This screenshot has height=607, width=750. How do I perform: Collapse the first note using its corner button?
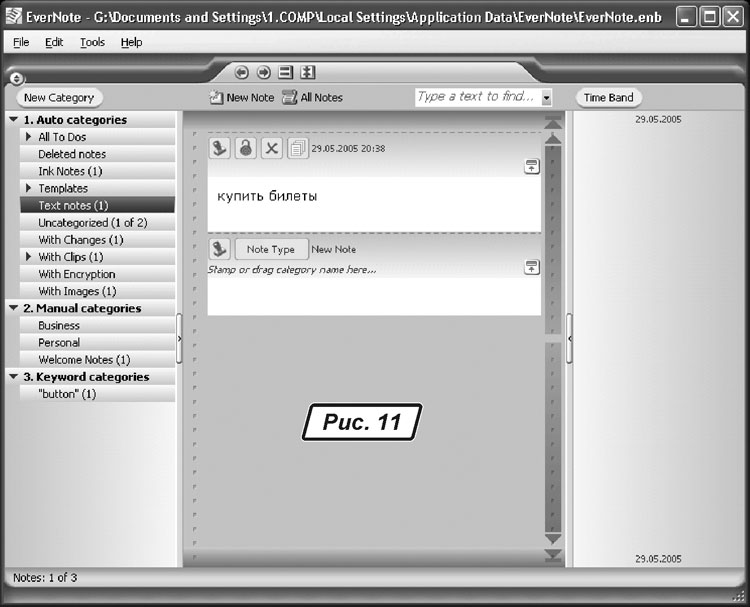532,167
